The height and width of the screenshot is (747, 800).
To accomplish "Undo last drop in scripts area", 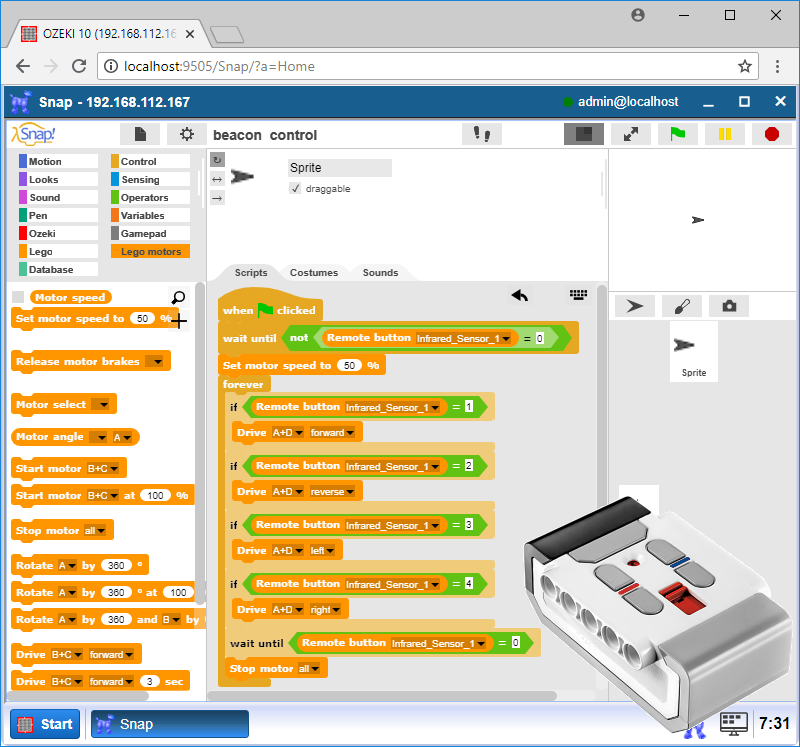I will click(x=519, y=295).
